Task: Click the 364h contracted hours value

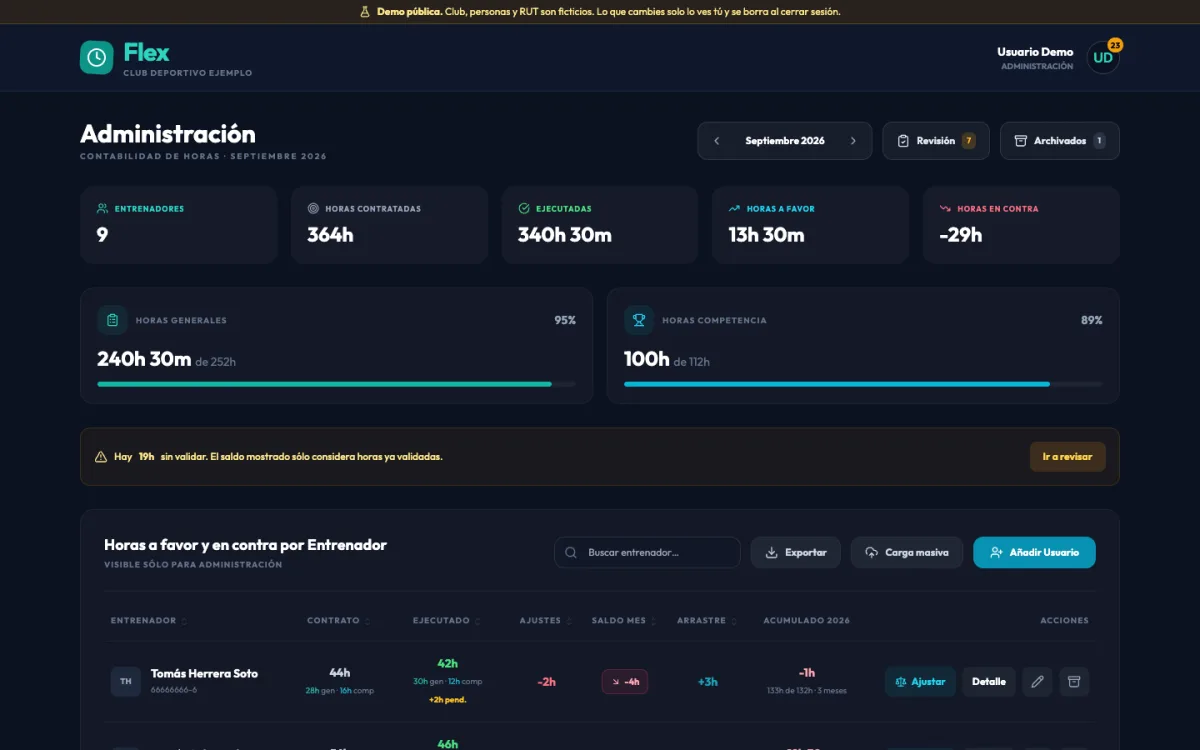Action: coord(330,236)
